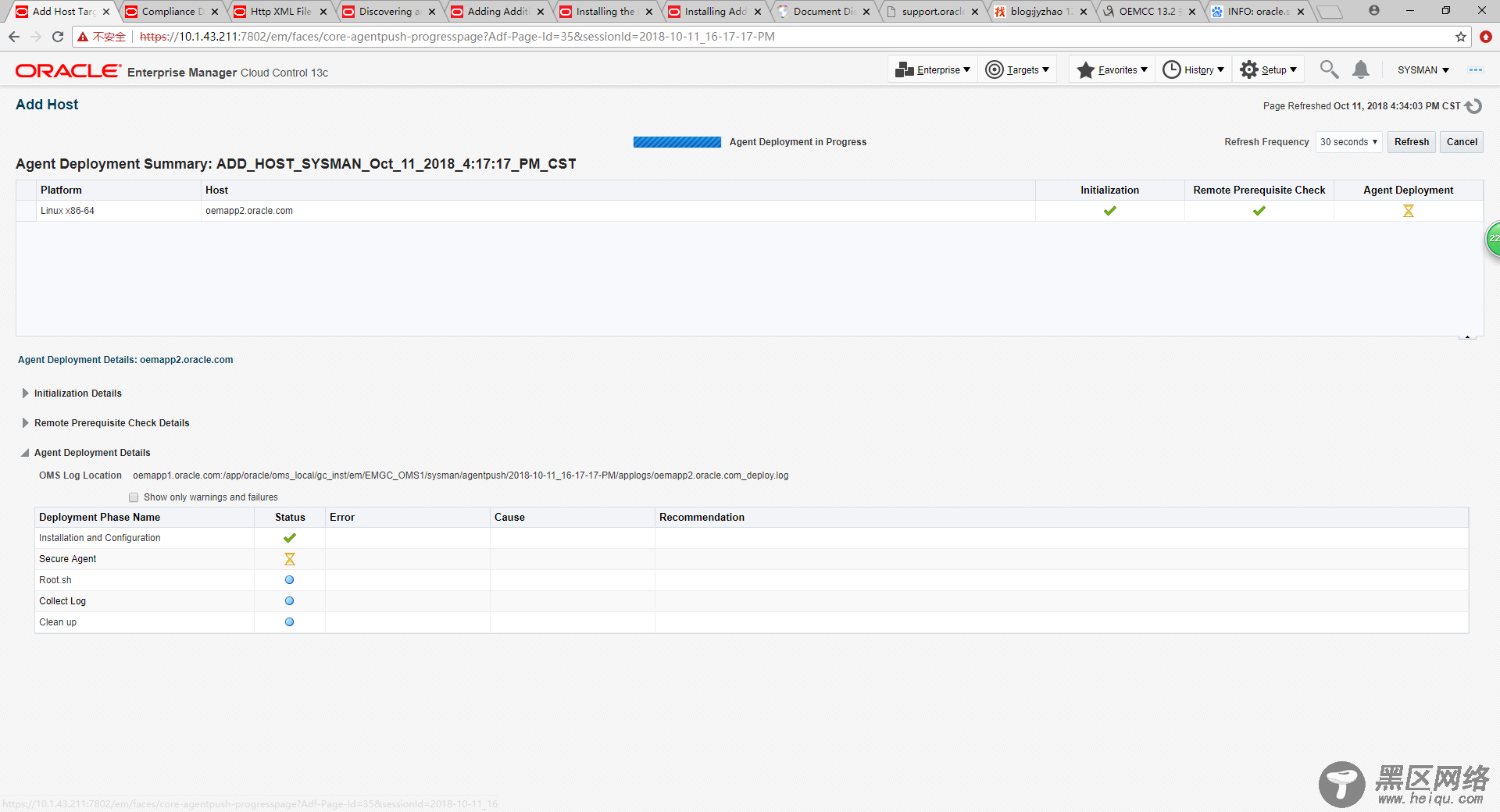Switch to the blogjyzhao browser tab
The image size is (1500, 812).
(1041, 12)
